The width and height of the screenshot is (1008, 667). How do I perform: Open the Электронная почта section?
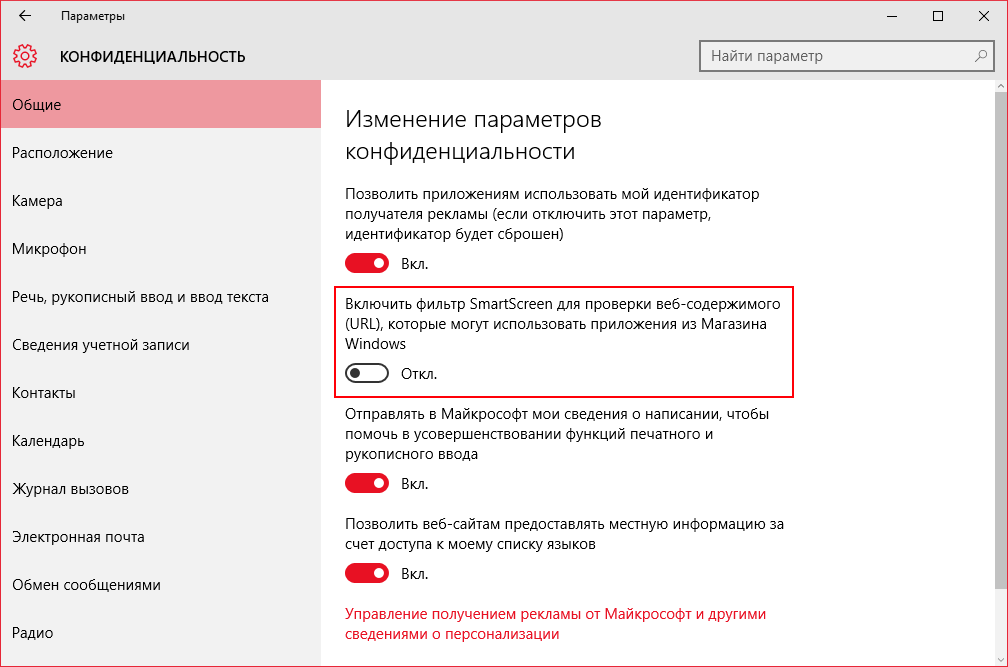[x=78, y=537]
